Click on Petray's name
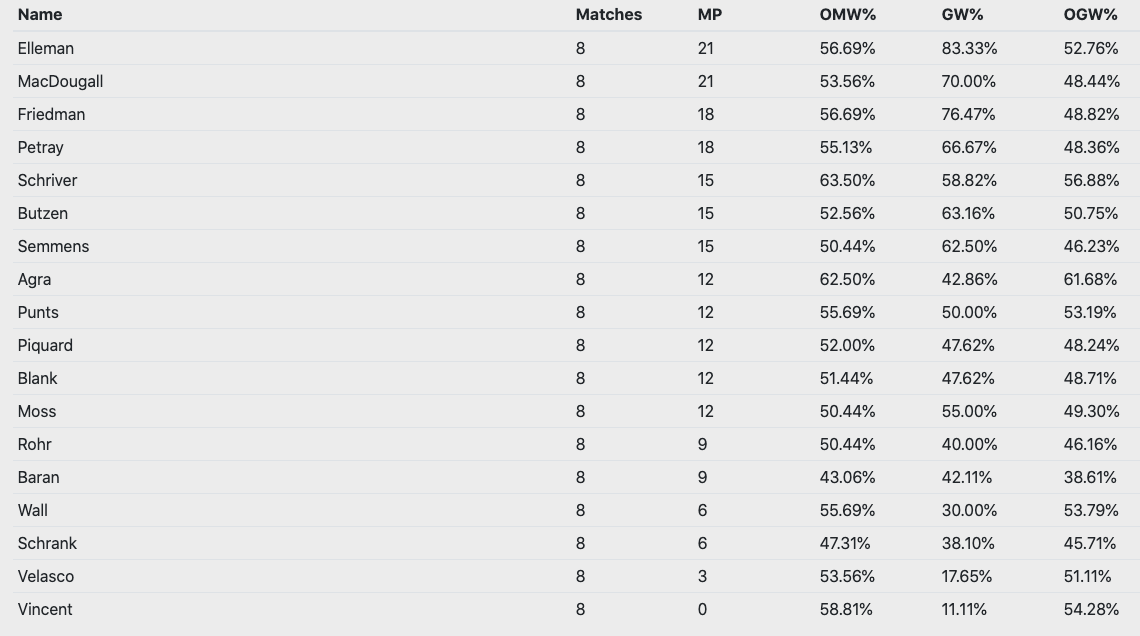This screenshot has width=1140, height=636. pyautogui.click(x=40, y=147)
